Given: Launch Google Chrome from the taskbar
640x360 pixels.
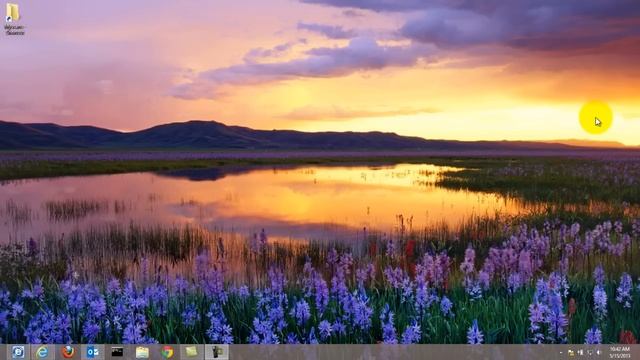Looking at the screenshot, I should (167, 352).
